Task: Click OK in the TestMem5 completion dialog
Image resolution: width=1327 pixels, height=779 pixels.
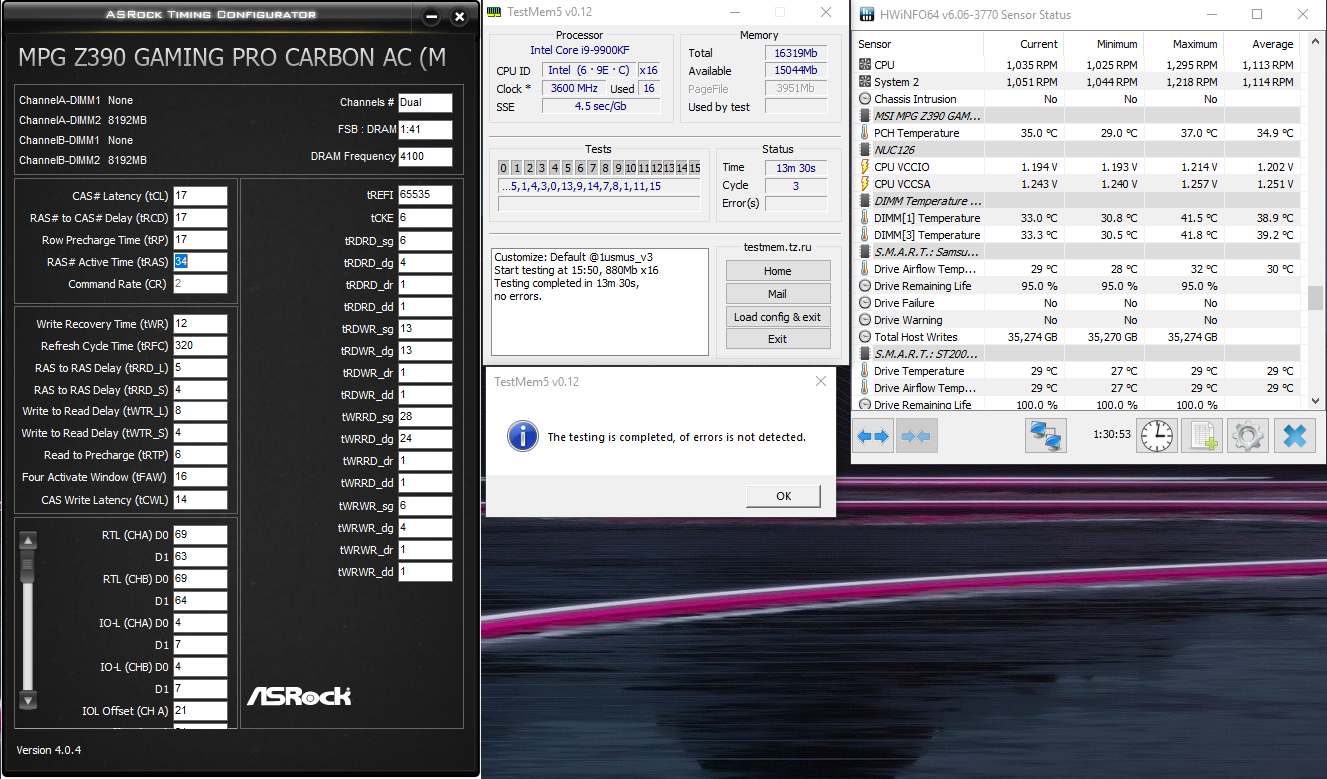Action: [x=783, y=496]
